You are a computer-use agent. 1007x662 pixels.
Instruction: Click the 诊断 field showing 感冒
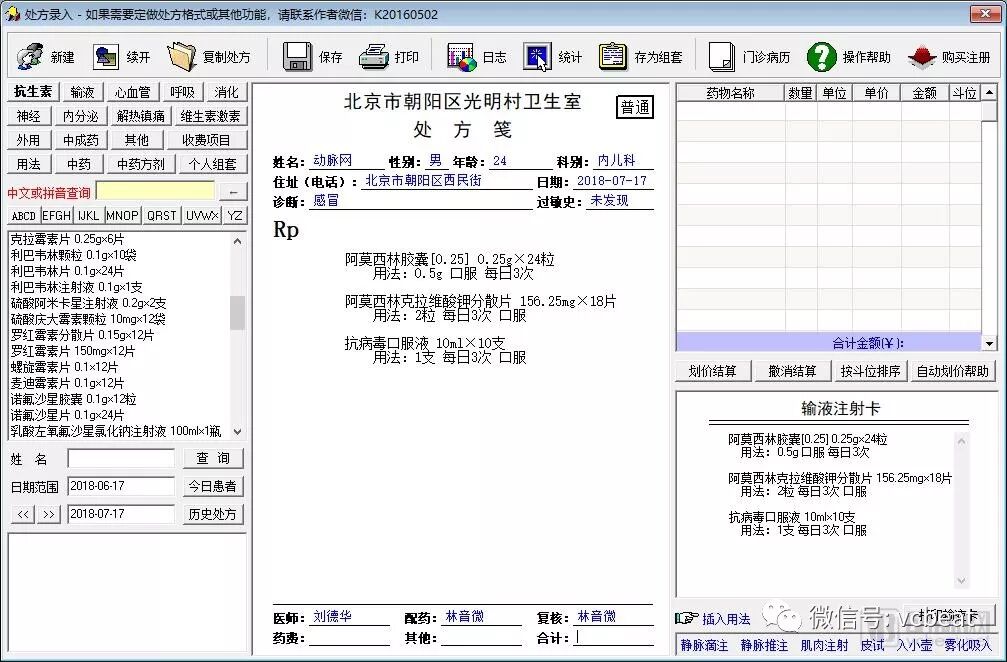tap(421, 201)
